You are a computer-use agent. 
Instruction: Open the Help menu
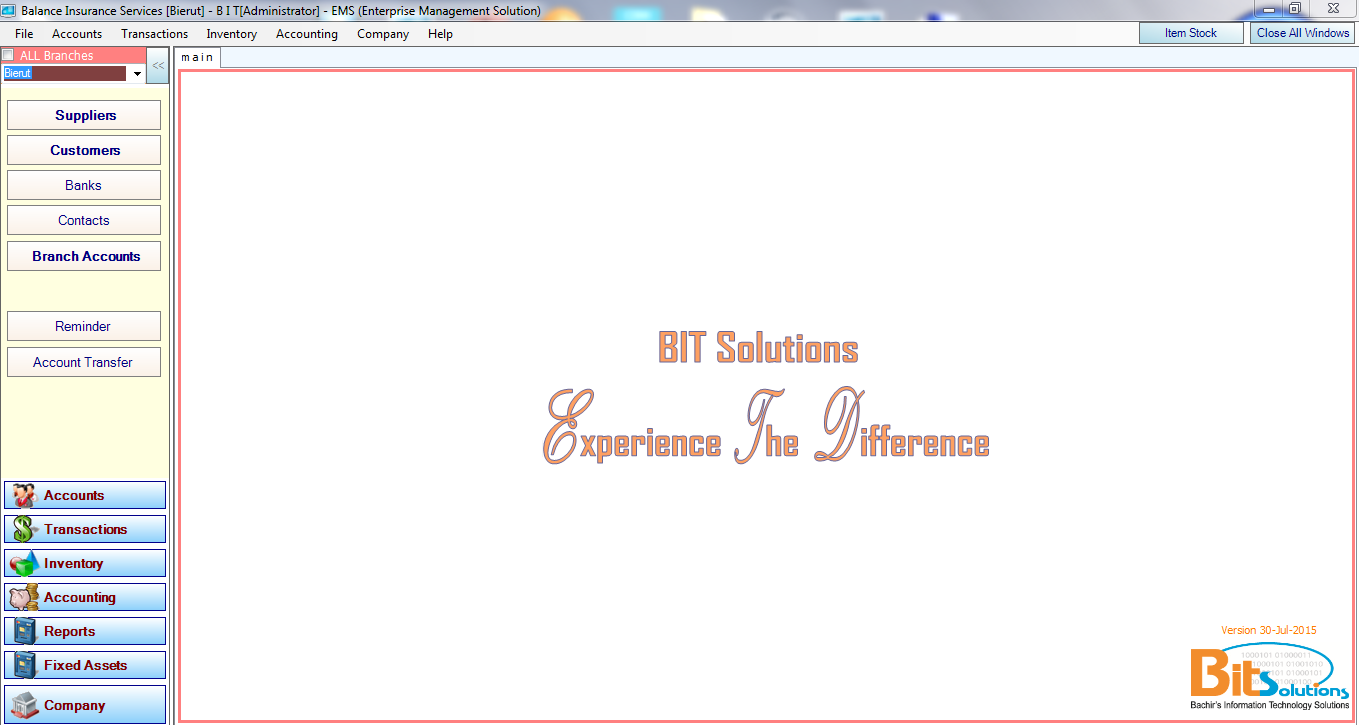pos(440,34)
